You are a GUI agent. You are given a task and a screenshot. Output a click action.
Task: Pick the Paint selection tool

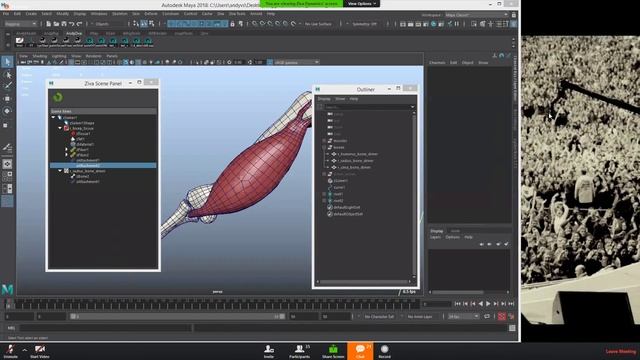click(x=7, y=86)
